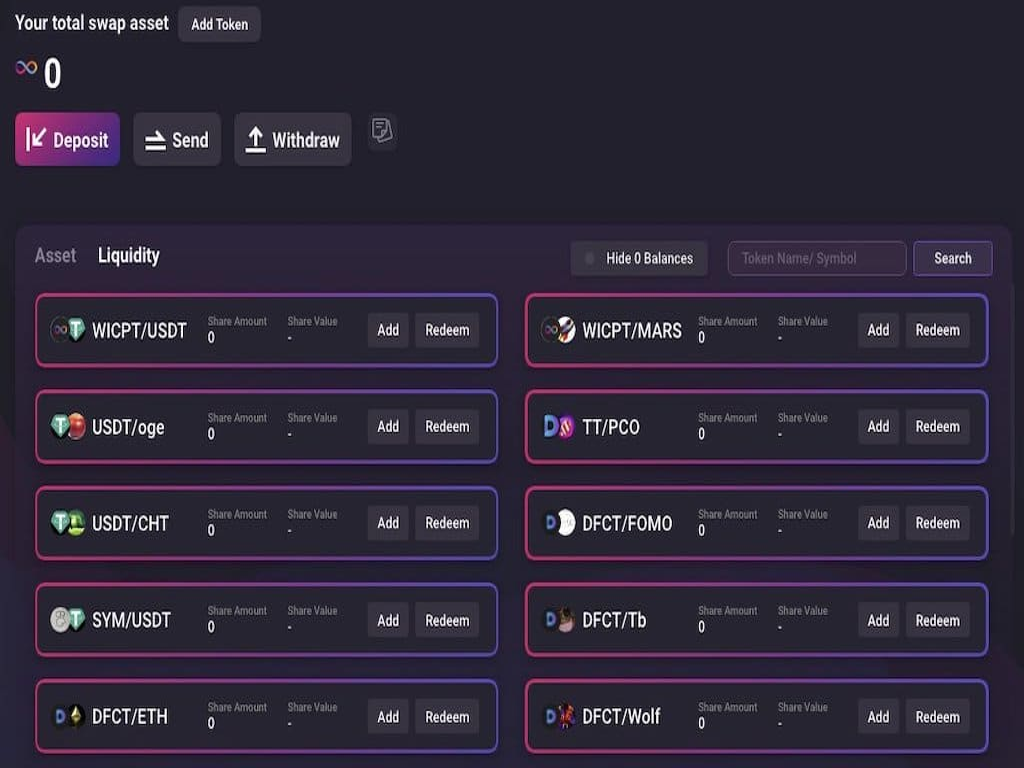
Task: Focus the Token Name/Symbol search field
Action: [x=816, y=258]
